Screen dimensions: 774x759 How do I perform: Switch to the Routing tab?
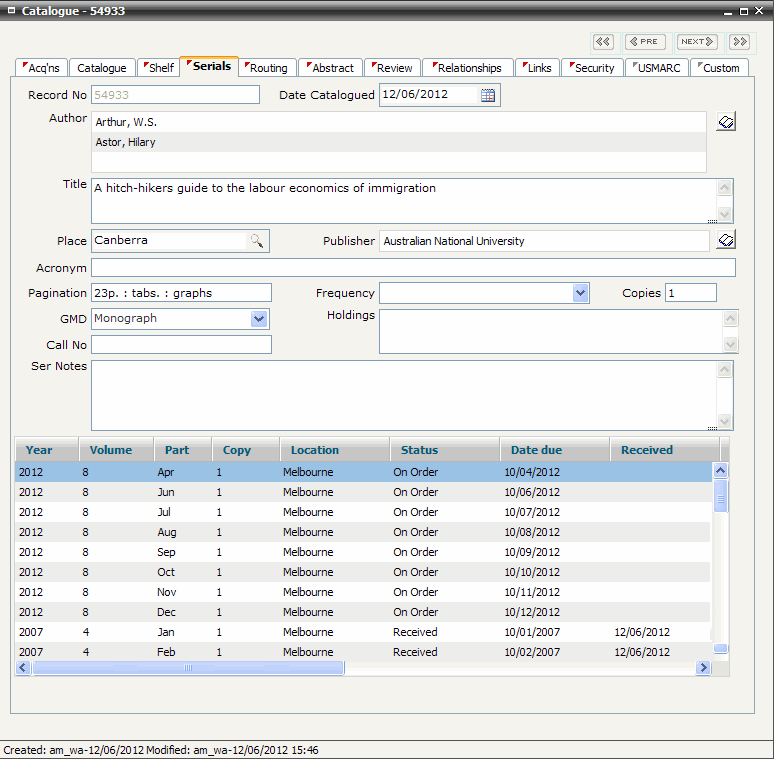pyautogui.click(x=268, y=68)
